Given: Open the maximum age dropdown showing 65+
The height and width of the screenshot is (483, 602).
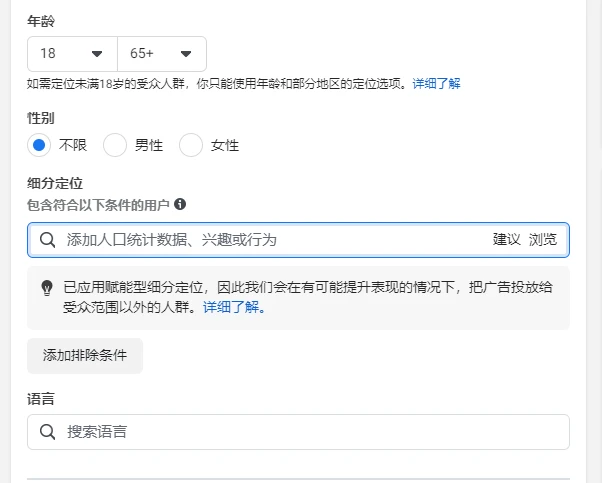Looking at the screenshot, I should pyautogui.click(x=162, y=54).
